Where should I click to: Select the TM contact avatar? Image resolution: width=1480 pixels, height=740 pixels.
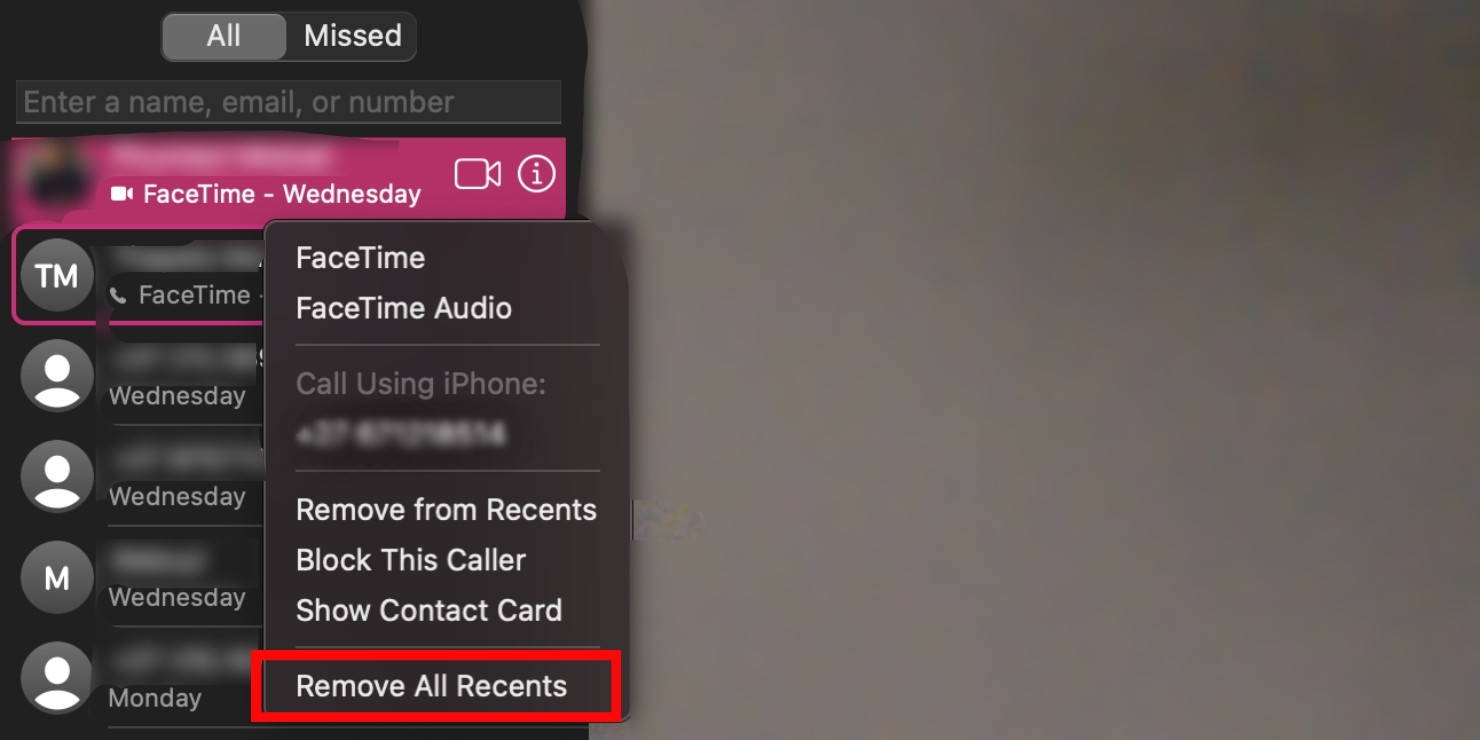click(57, 275)
